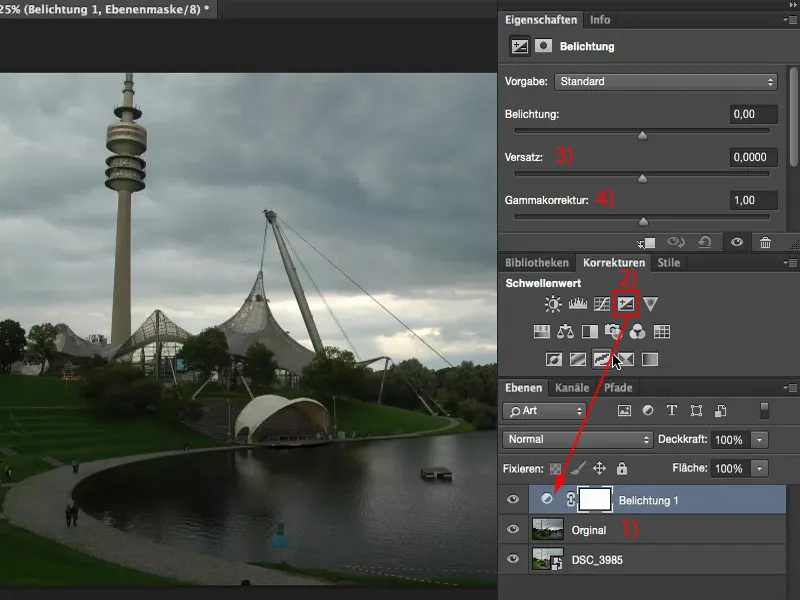The width and height of the screenshot is (800, 600).
Task: Select the Exposure adjustment icon in Eigenschaften header
Action: click(519, 46)
